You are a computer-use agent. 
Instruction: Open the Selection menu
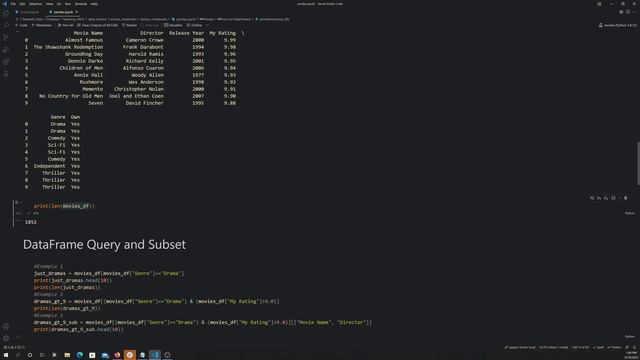coord(35,4)
